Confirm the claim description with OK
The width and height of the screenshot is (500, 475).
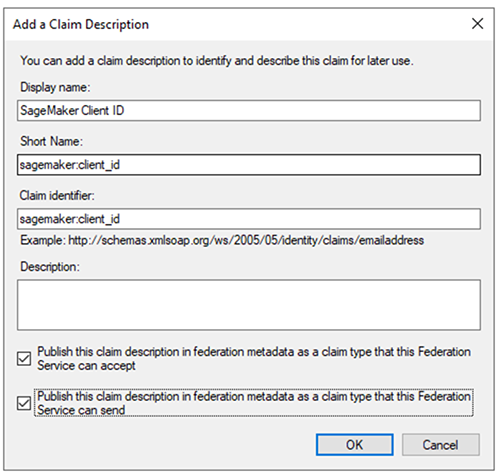[x=354, y=445]
